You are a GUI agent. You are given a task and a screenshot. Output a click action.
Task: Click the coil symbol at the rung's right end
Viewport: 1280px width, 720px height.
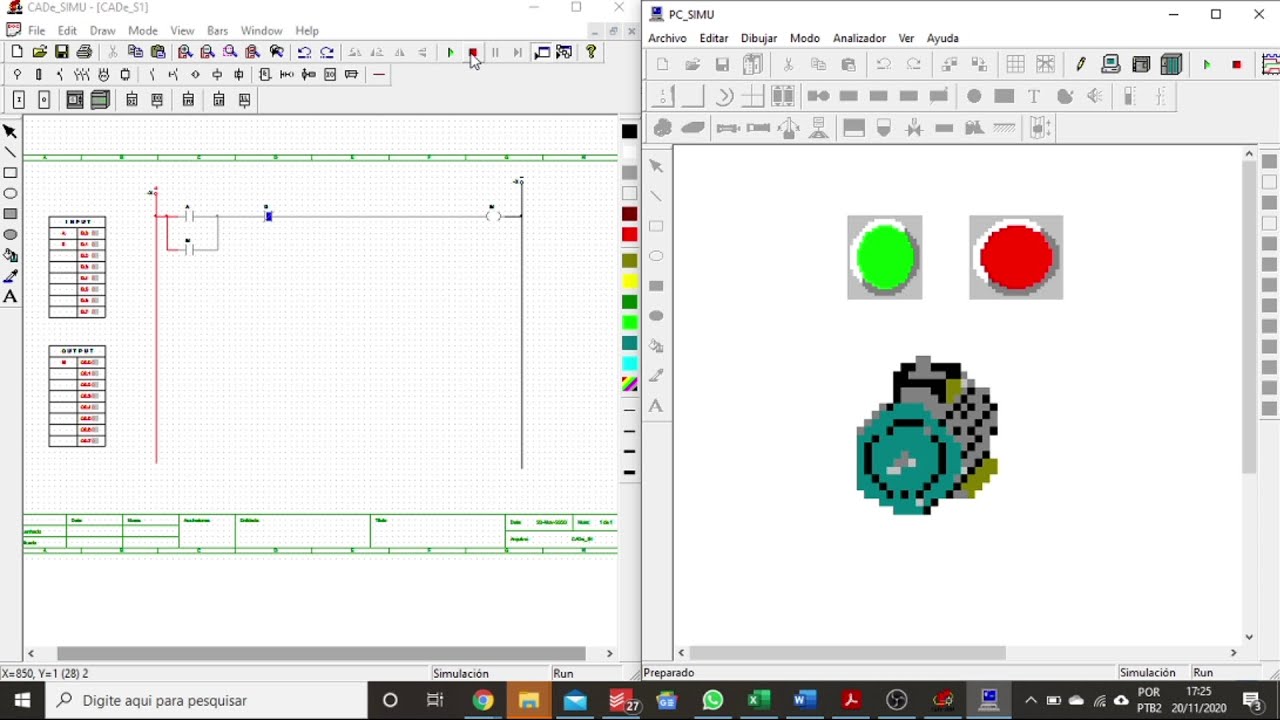[x=493, y=215]
